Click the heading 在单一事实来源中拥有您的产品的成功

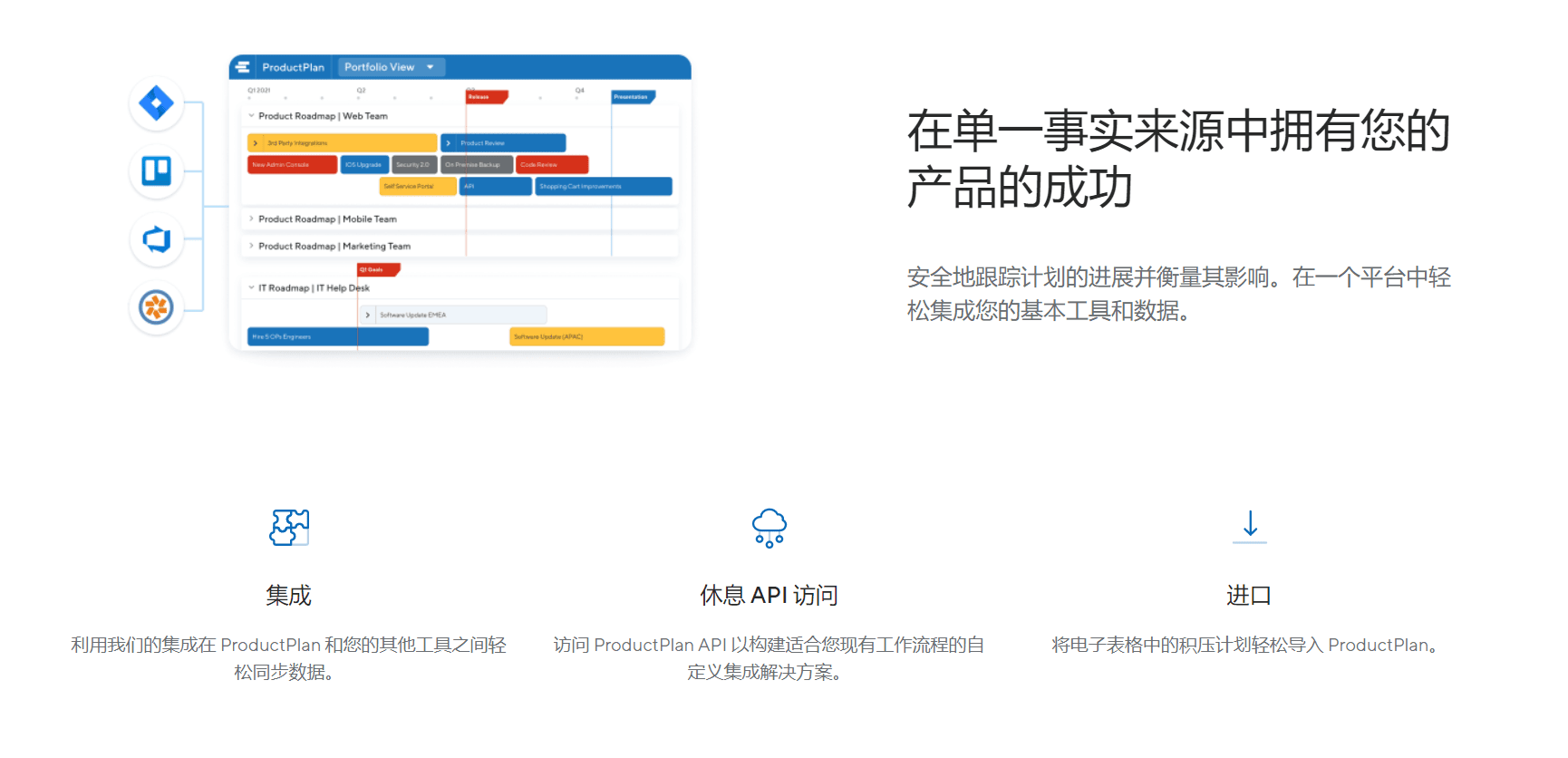[x=1178, y=159]
